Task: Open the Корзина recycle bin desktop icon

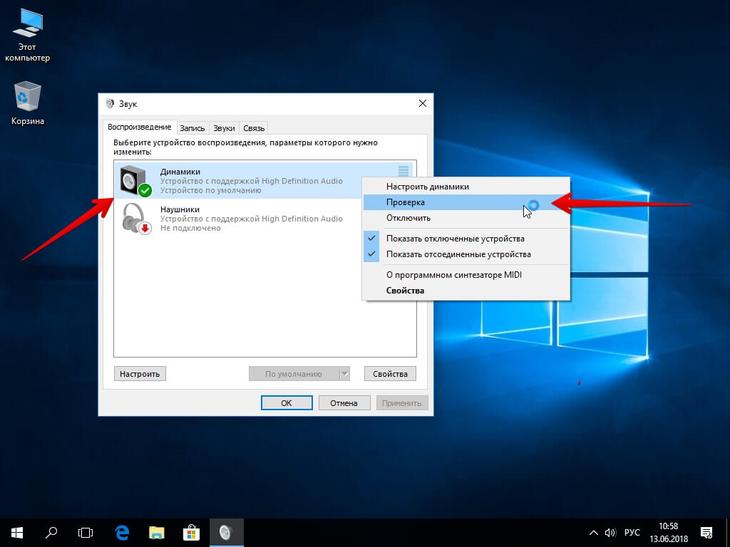Action: (x=27, y=103)
